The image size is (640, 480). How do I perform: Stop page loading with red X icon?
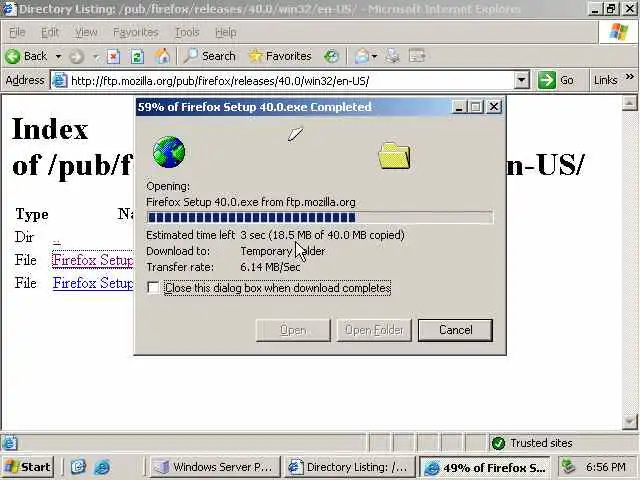click(x=113, y=56)
